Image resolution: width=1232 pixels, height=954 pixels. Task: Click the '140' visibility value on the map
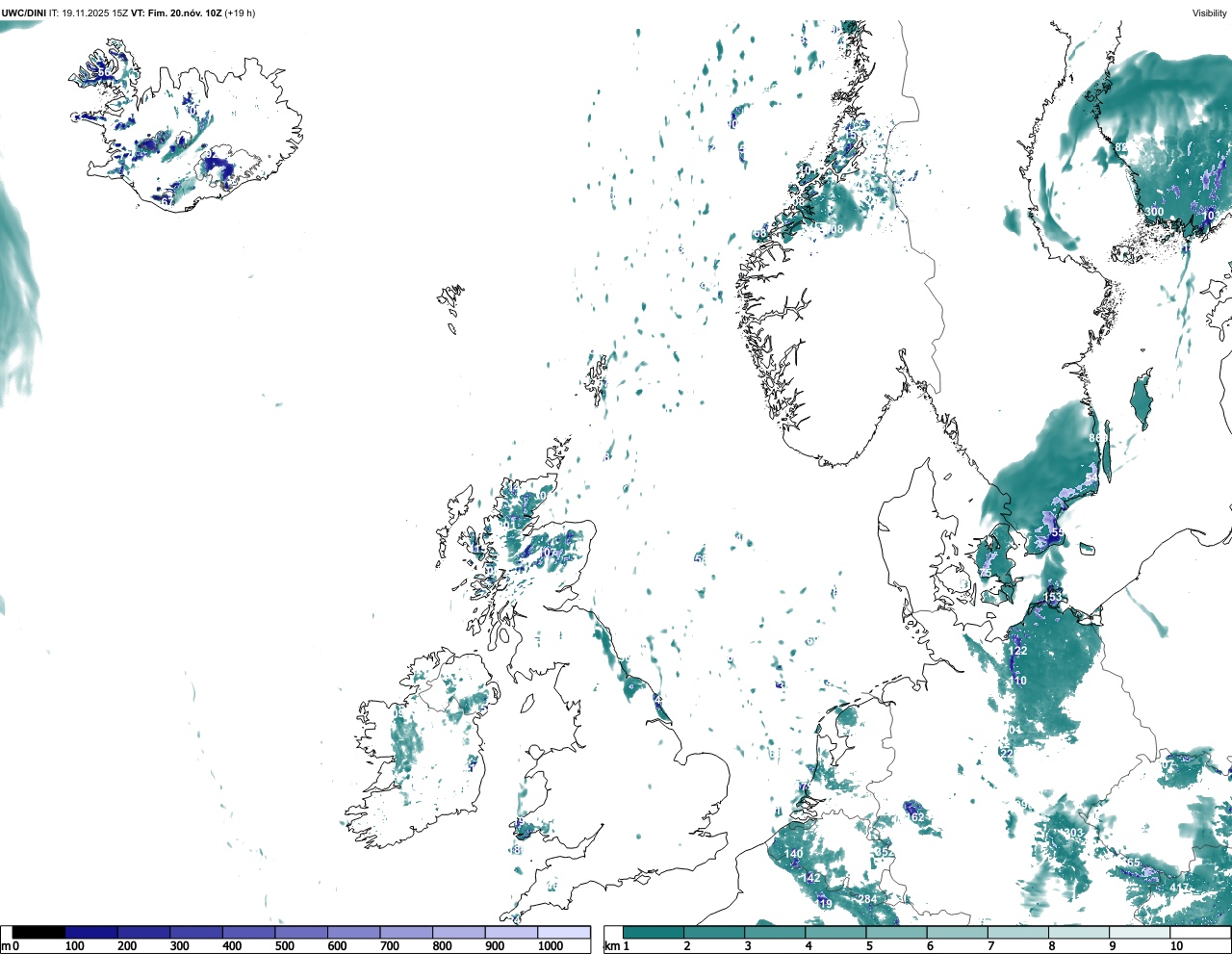(793, 854)
